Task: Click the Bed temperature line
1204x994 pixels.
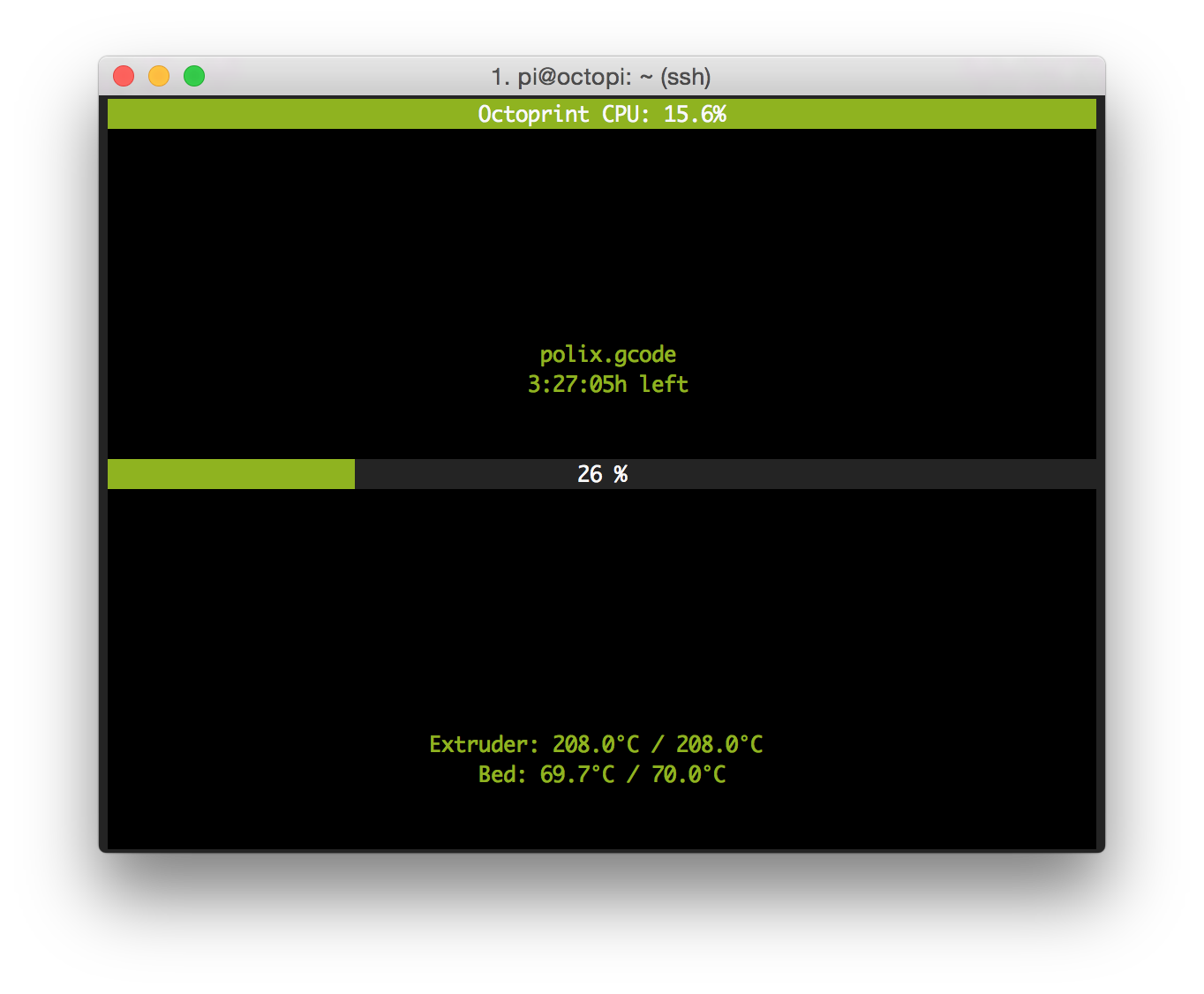Action: (602, 774)
